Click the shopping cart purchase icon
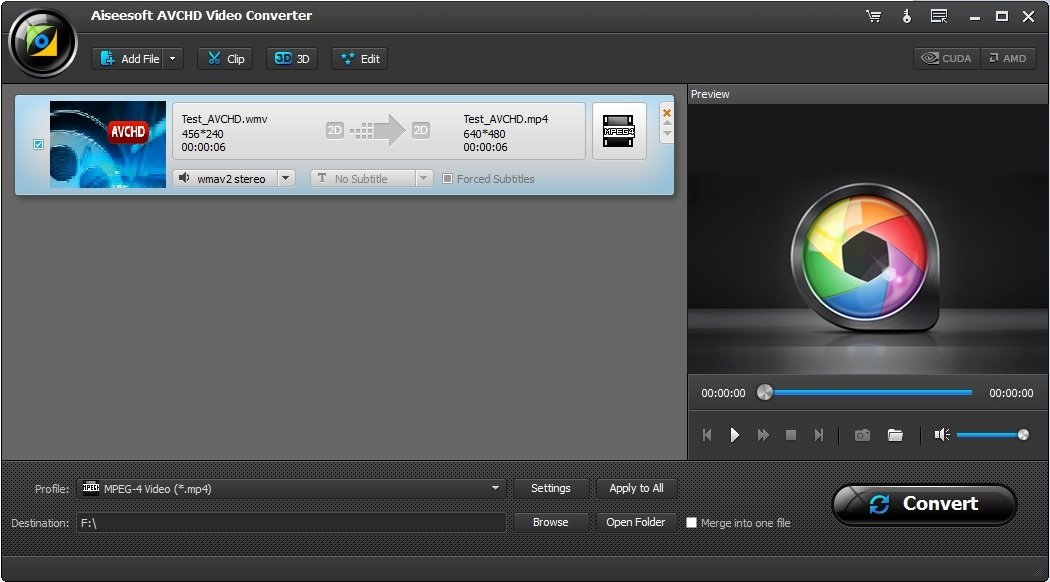This screenshot has width=1050, height=582. 873,16
